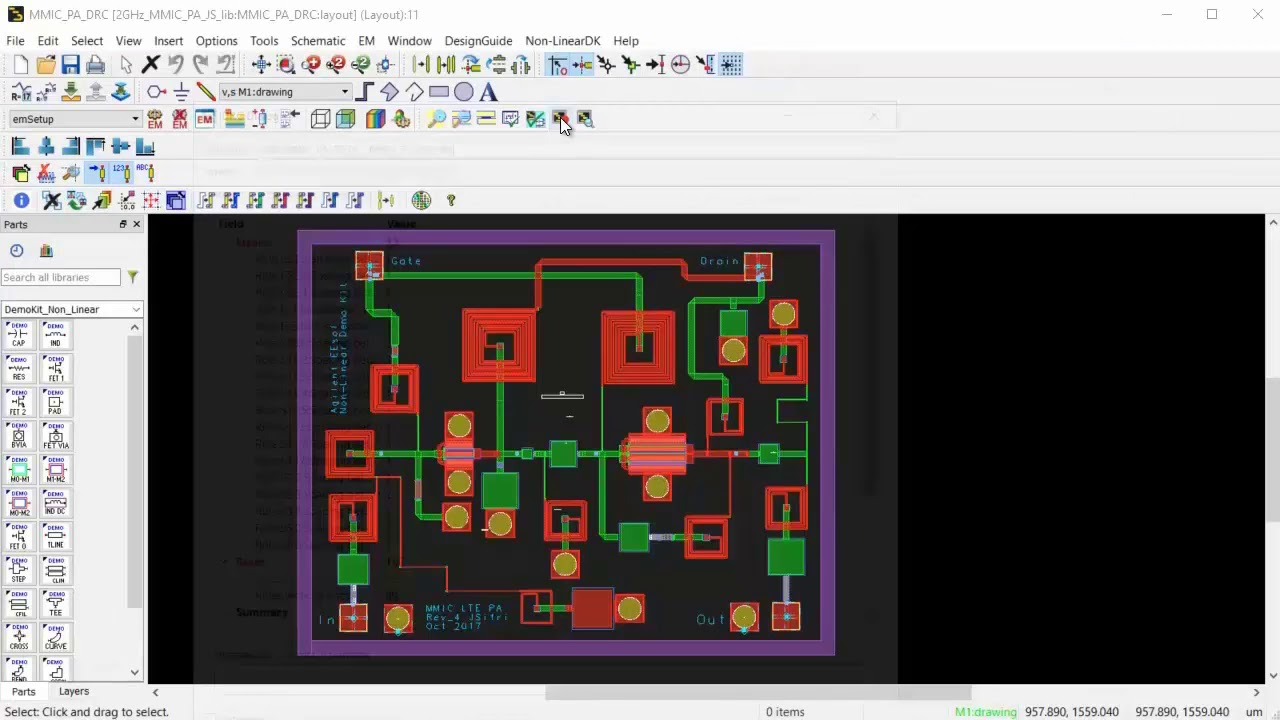The height and width of the screenshot is (720, 1280).
Task: Open the Schematic menu
Action: (x=318, y=41)
